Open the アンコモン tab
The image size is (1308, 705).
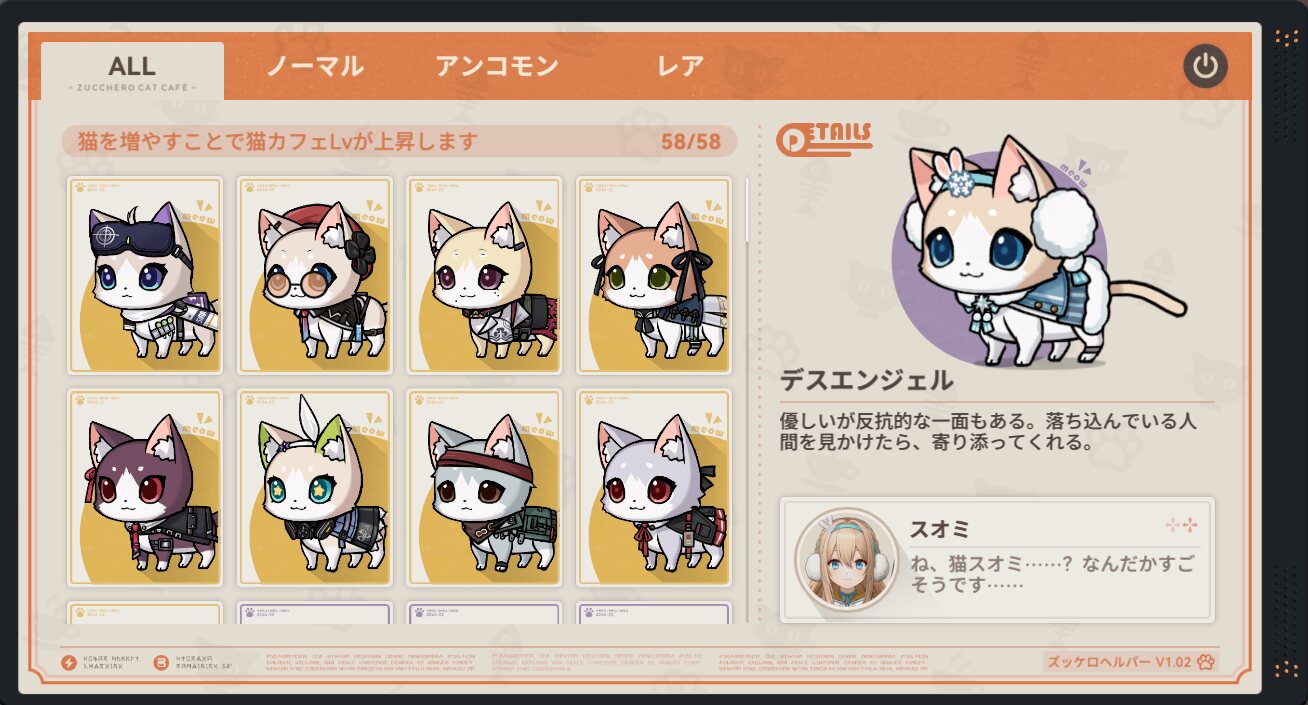coord(497,67)
